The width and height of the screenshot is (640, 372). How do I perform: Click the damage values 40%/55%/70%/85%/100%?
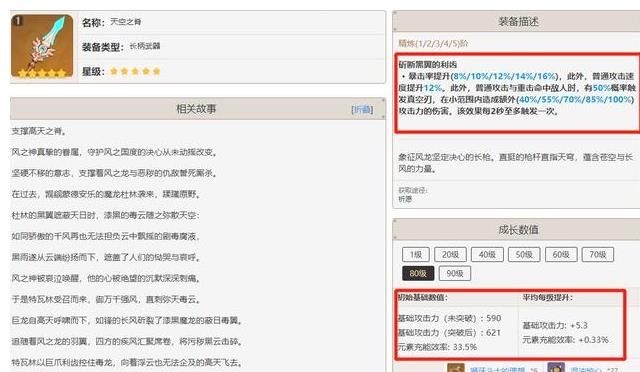pyautogui.click(x=576, y=99)
